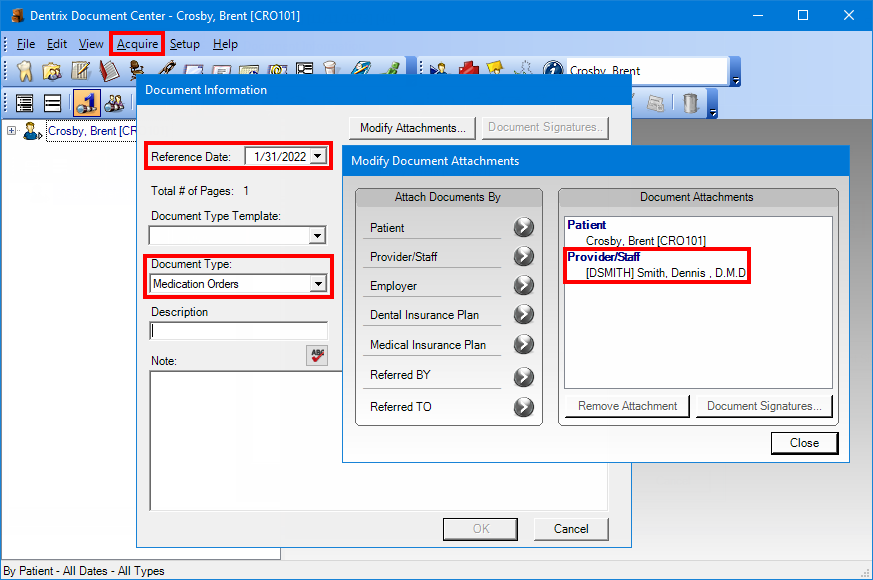Click into the Description text field

[x=238, y=331]
